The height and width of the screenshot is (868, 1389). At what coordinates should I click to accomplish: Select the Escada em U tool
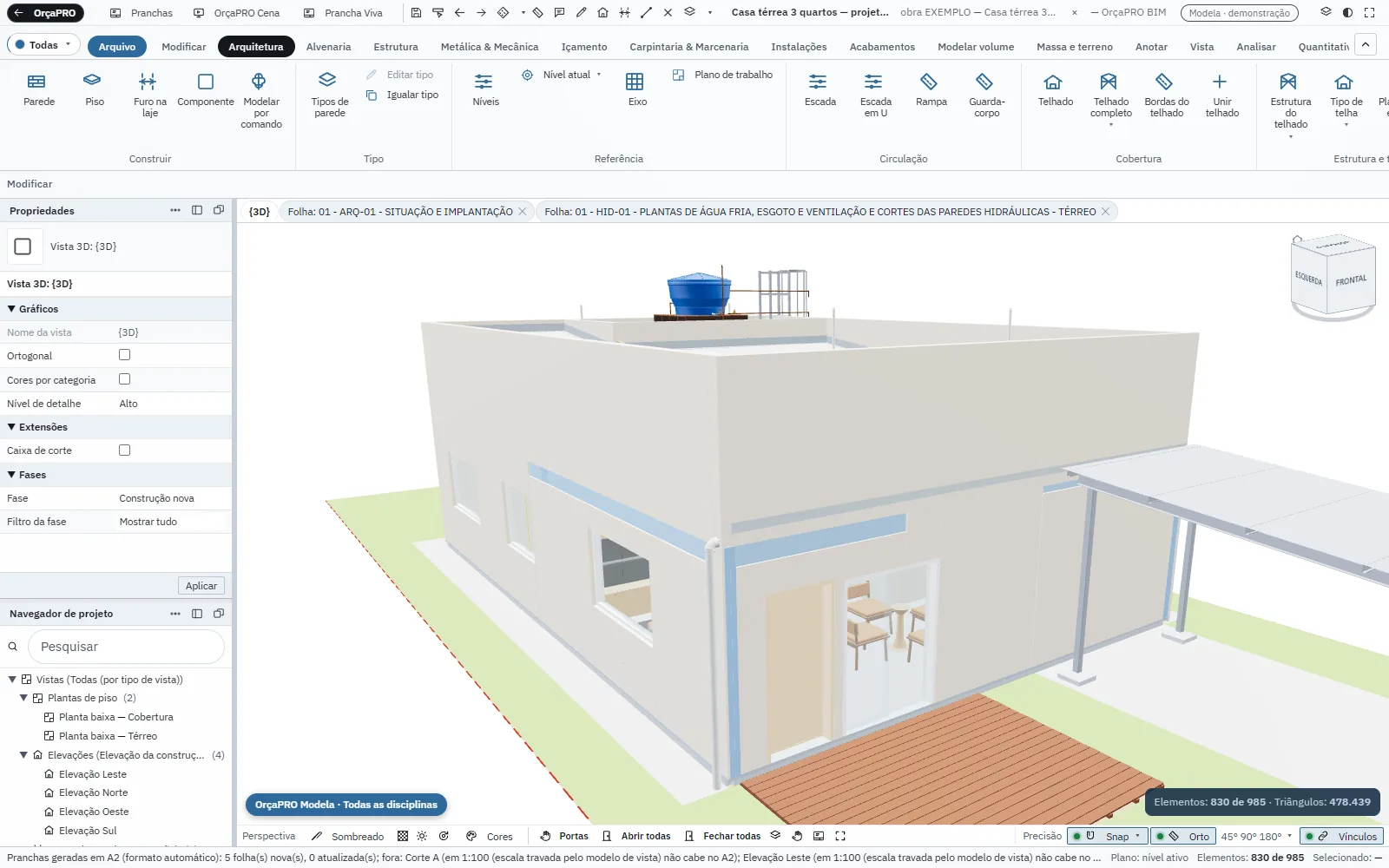point(875,95)
